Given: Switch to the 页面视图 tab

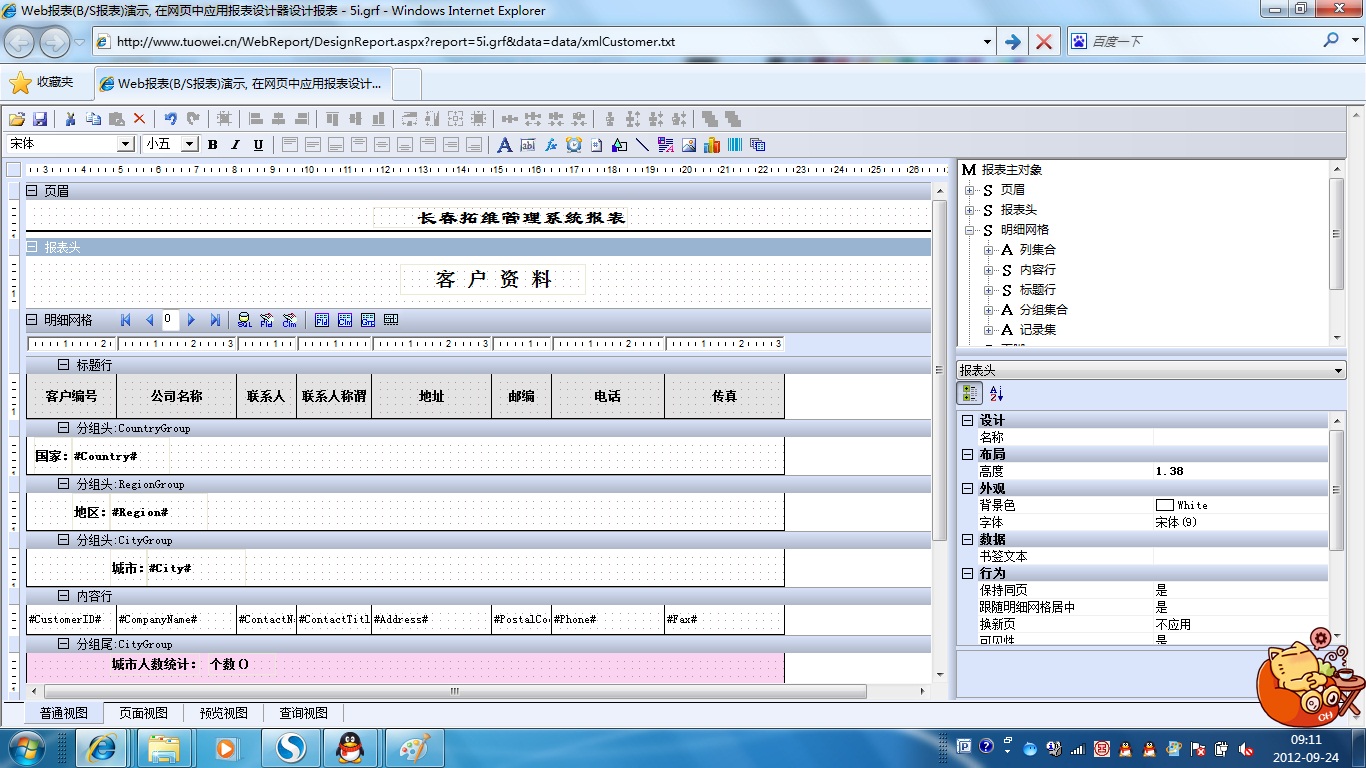Looking at the screenshot, I should coord(143,713).
